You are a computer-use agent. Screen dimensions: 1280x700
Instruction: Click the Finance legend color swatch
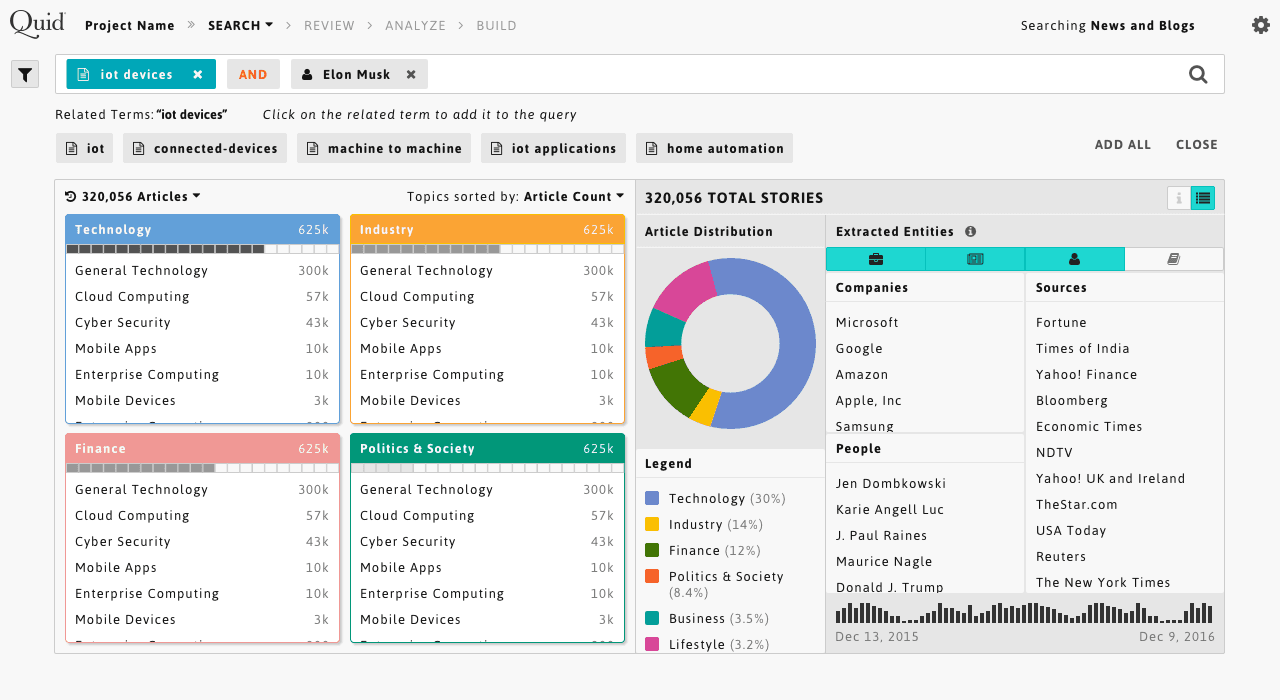[652, 550]
